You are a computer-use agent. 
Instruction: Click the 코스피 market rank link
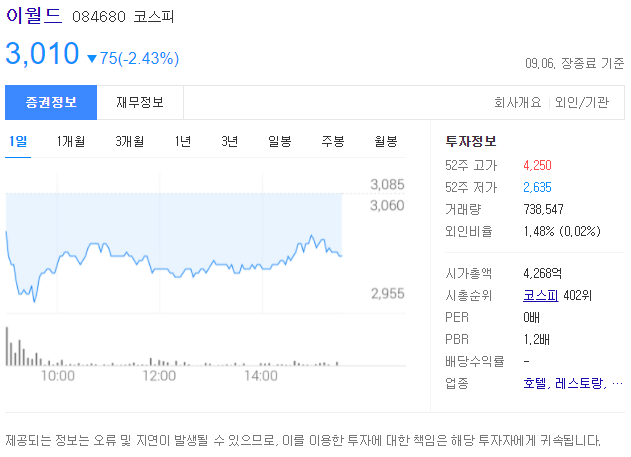coord(540,296)
